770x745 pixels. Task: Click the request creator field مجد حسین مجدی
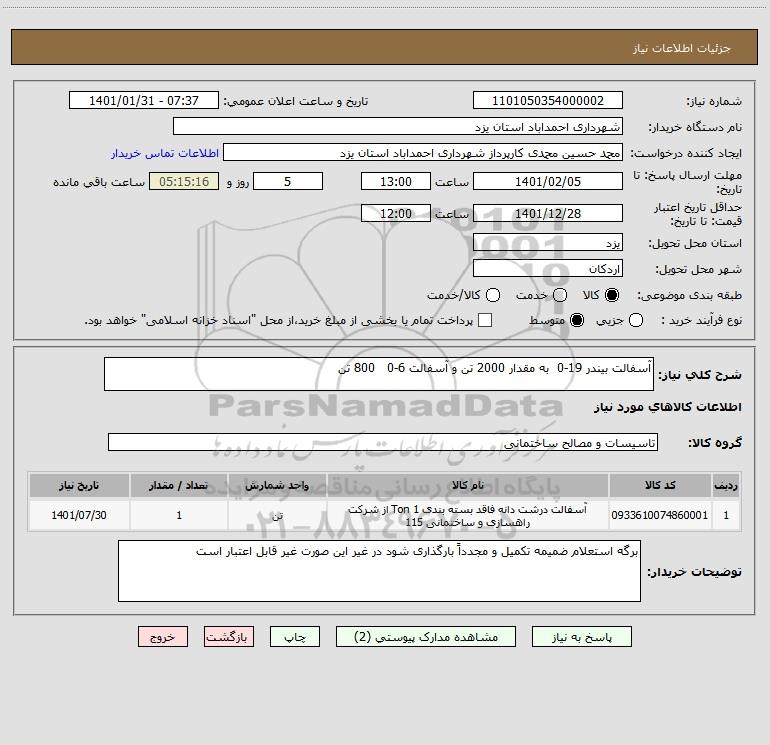(423, 152)
